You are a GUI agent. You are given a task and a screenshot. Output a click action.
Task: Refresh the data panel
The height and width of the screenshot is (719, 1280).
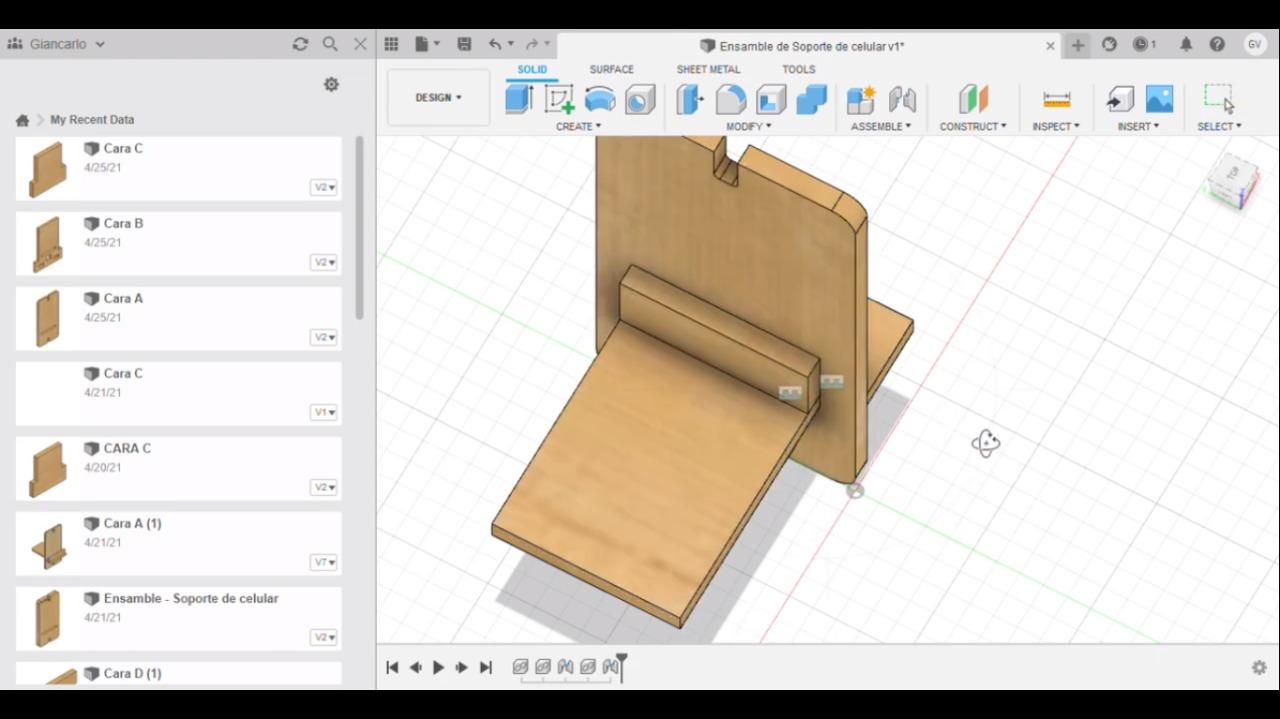pyautogui.click(x=300, y=44)
